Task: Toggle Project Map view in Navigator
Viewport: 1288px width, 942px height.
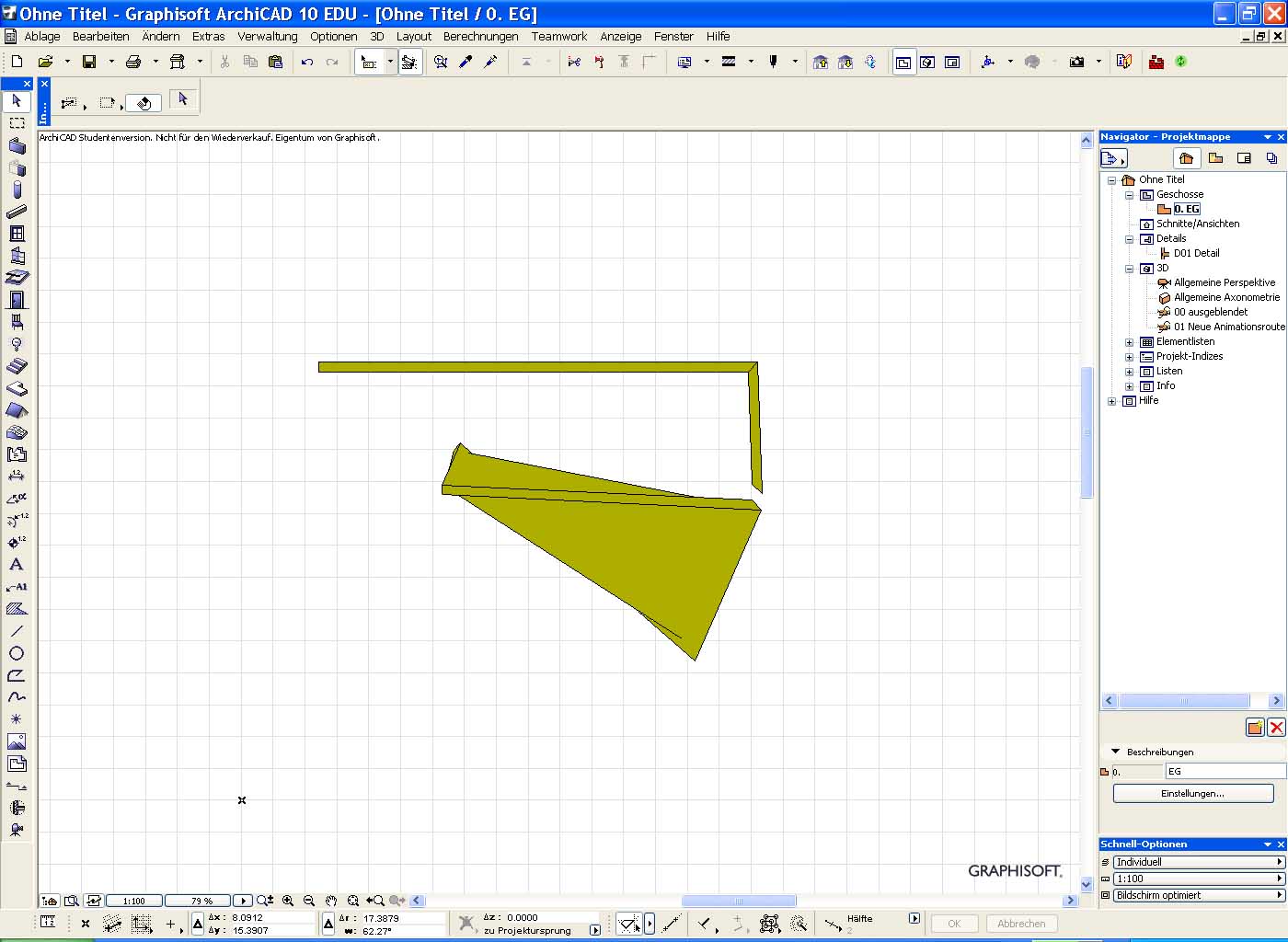Action: tap(1186, 158)
